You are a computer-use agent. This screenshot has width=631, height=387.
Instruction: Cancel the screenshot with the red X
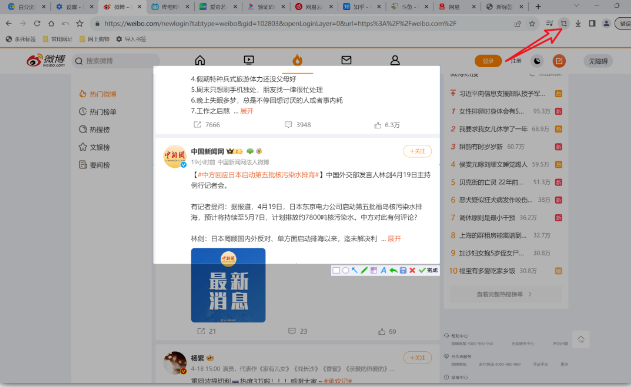[x=412, y=270]
